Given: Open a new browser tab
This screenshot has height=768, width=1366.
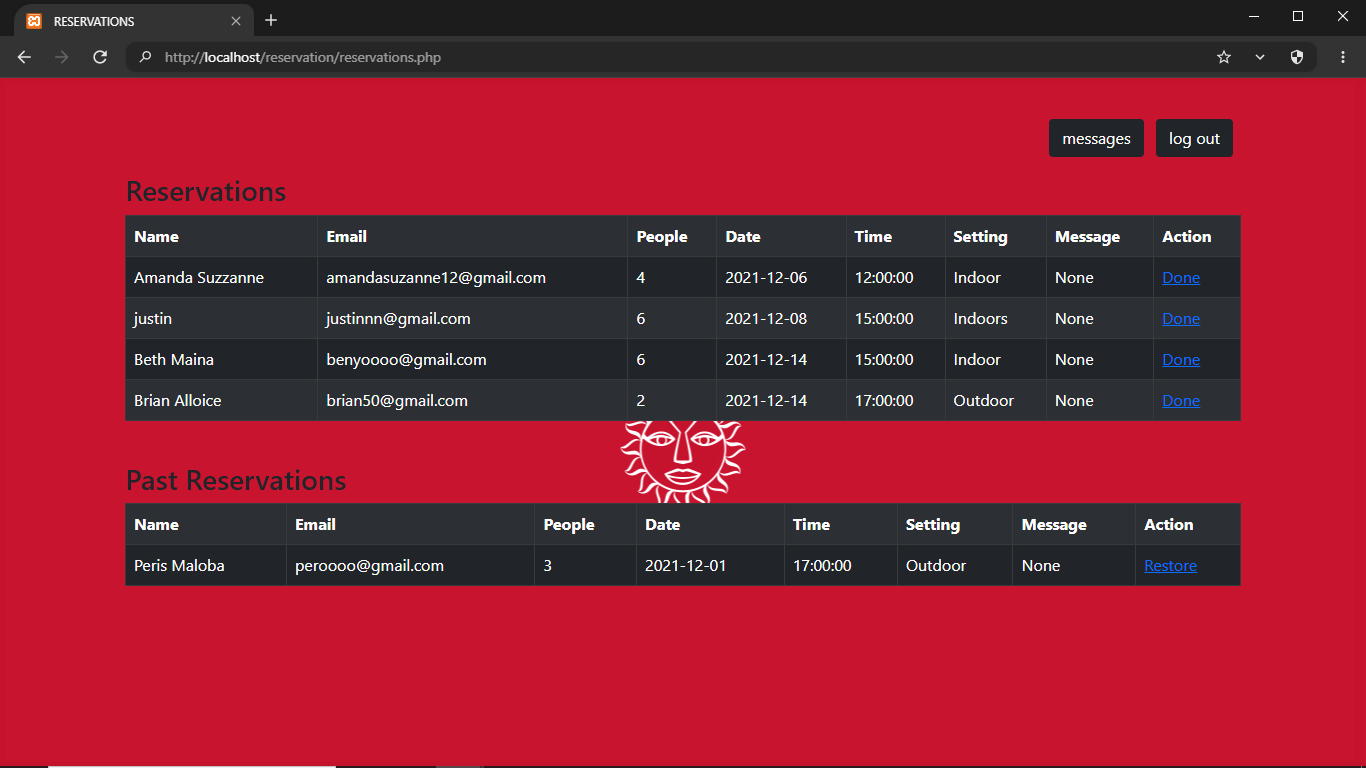Looking at the screenshot, I should click(271, 20).
